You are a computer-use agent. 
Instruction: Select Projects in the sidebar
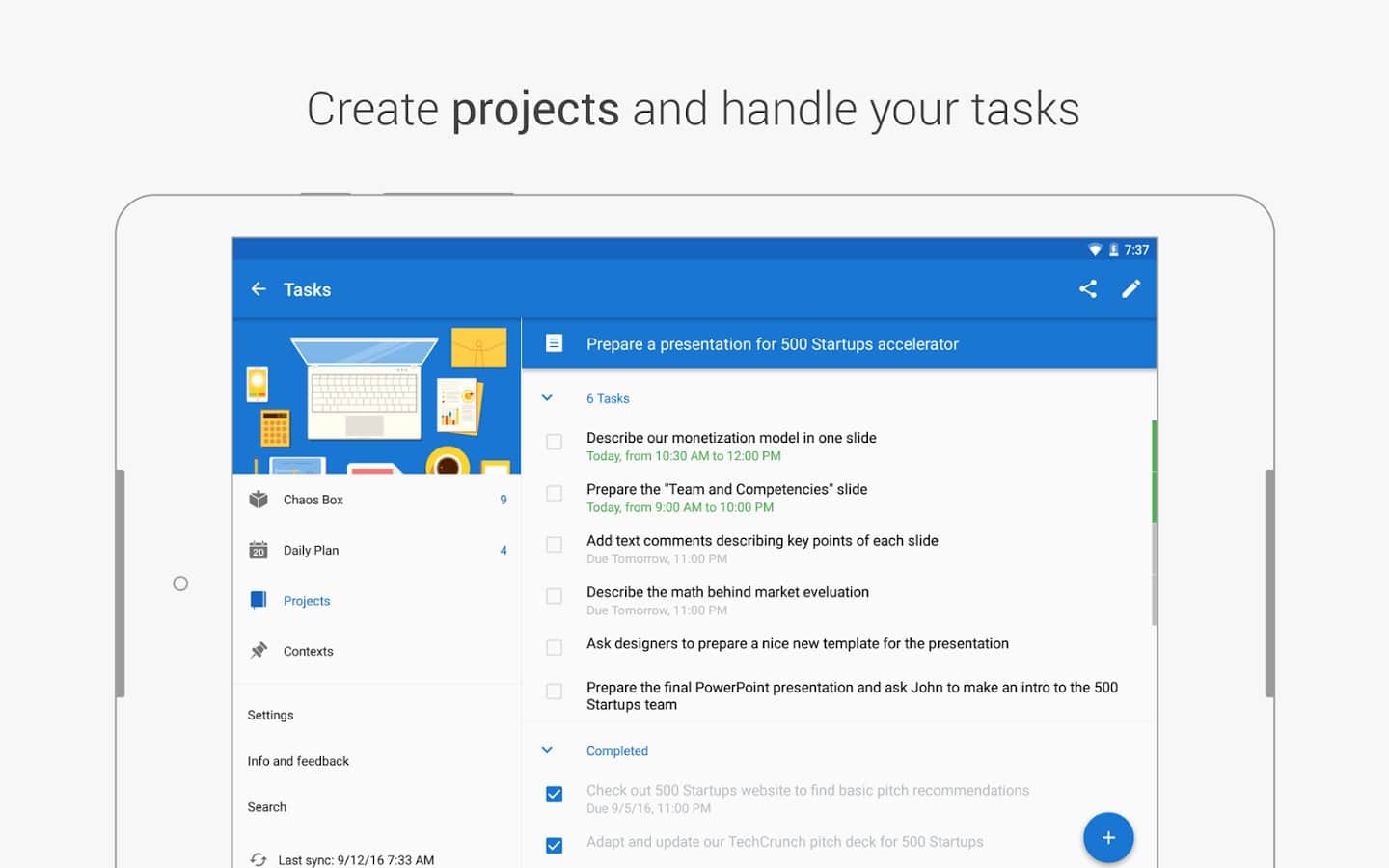tap(307, 601)
